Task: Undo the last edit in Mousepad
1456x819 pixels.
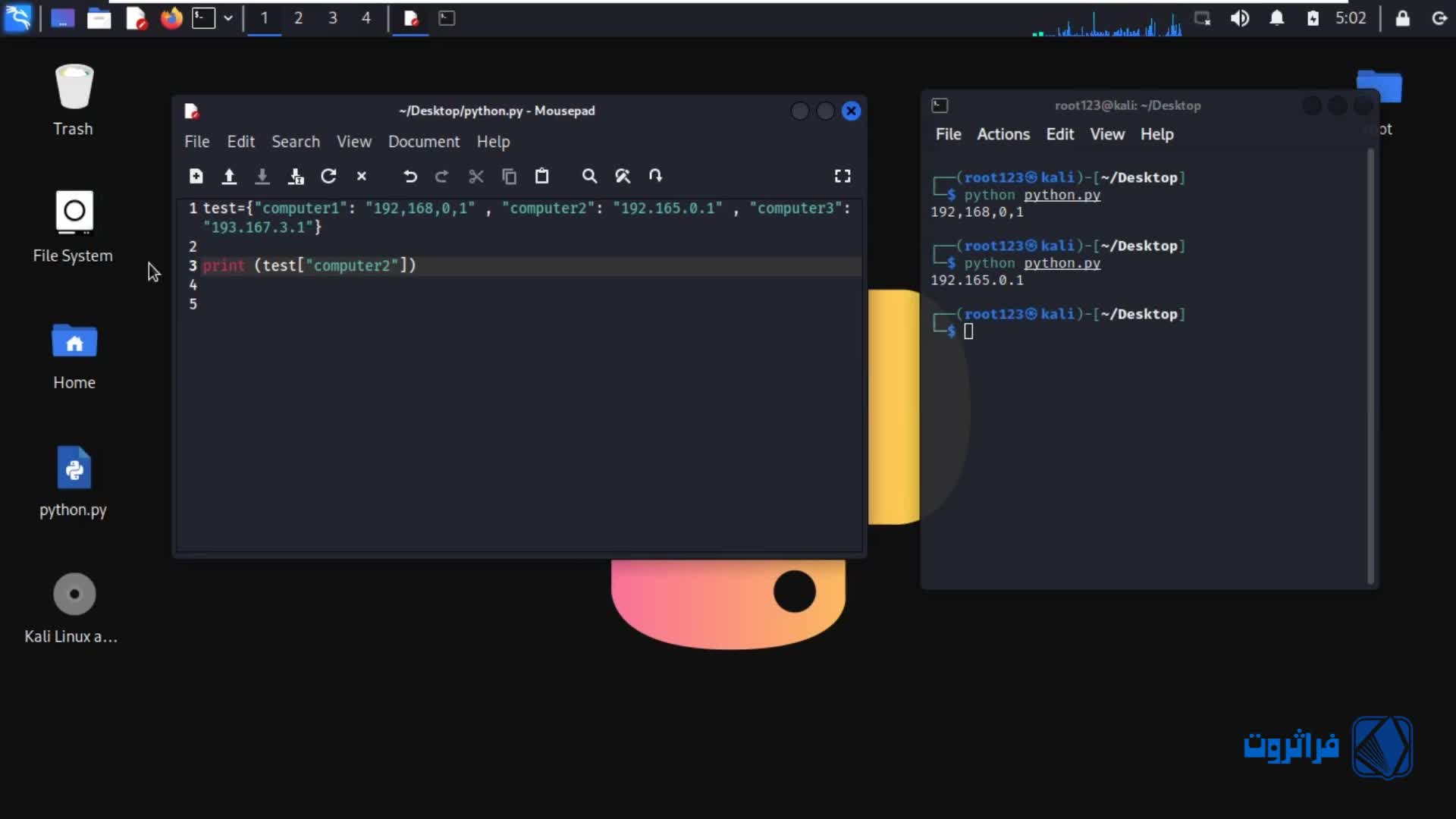Action: [x=410, y=176]
